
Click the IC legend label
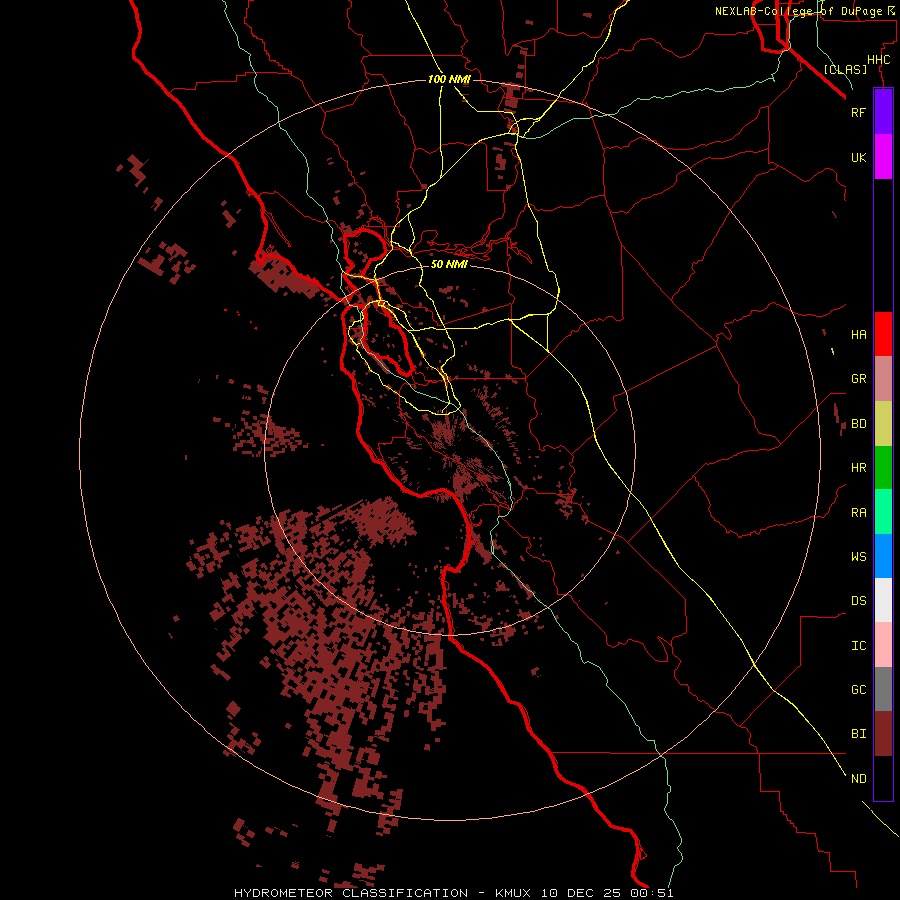858,646
